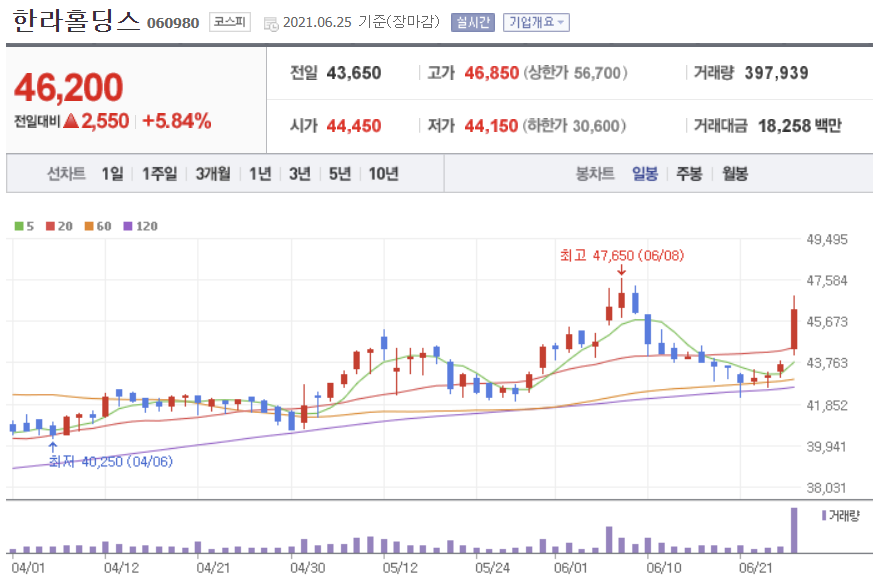This screenshot has width=873, height=581.
Task: Click the tall red candlestick at chart's right end
Action: (794, 328)
